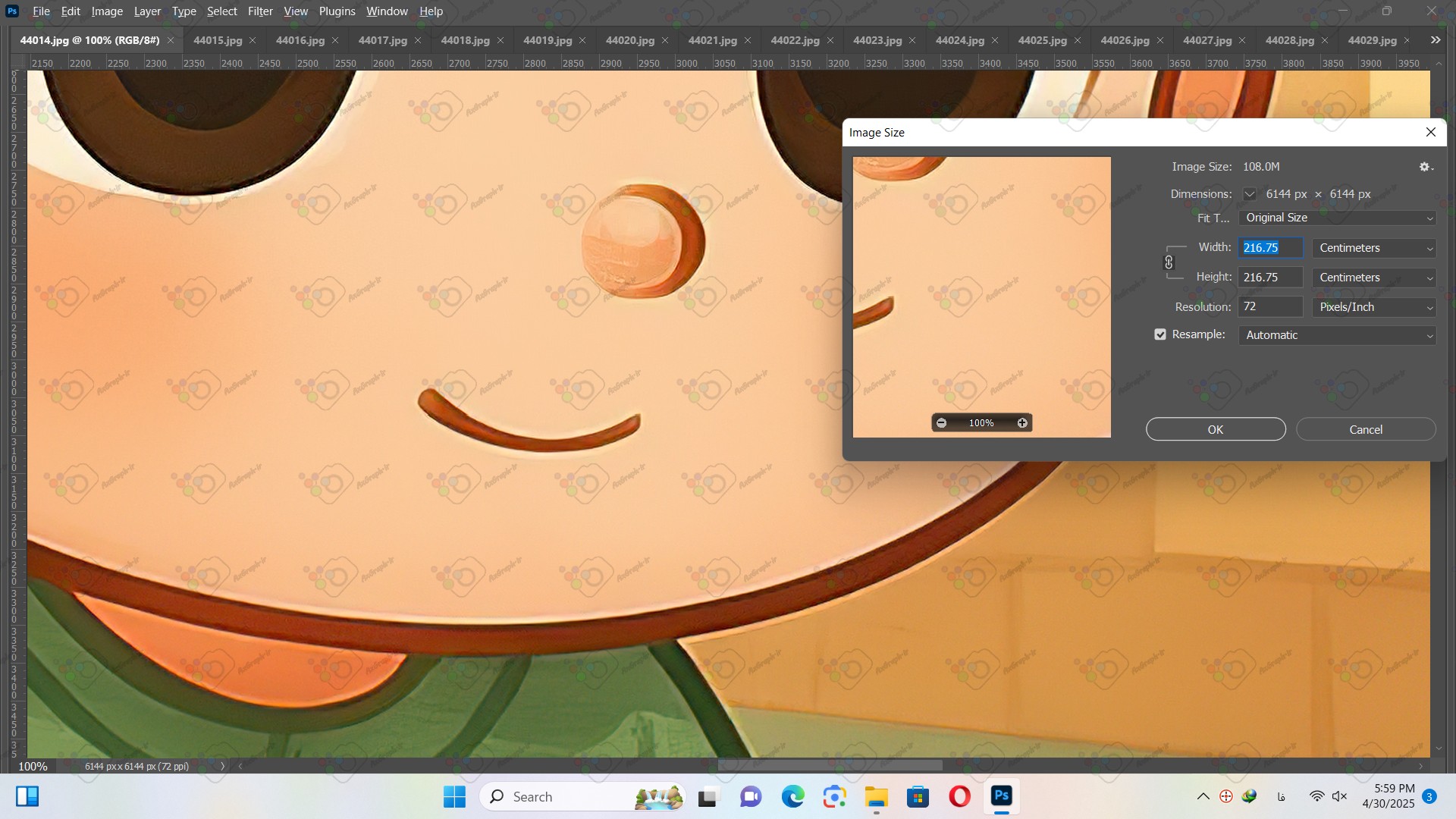Click scroll-down arrow on vertical scrollbar
This screenshot has width=1456, height=819.
pyautogui.click(x=1439, y=749)
